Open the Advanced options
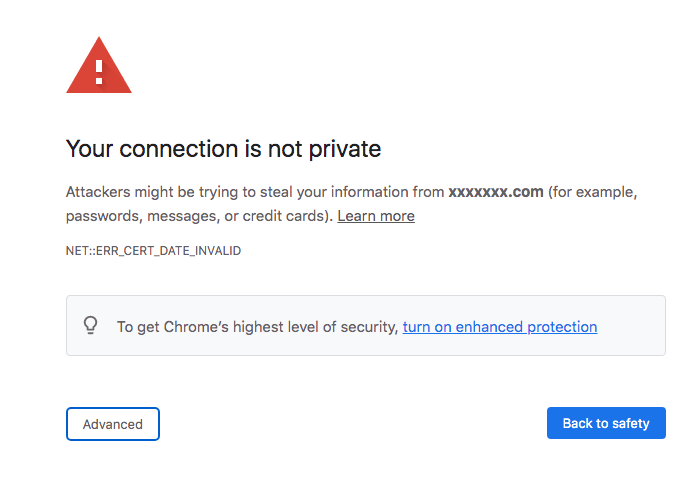 (113, 424)
